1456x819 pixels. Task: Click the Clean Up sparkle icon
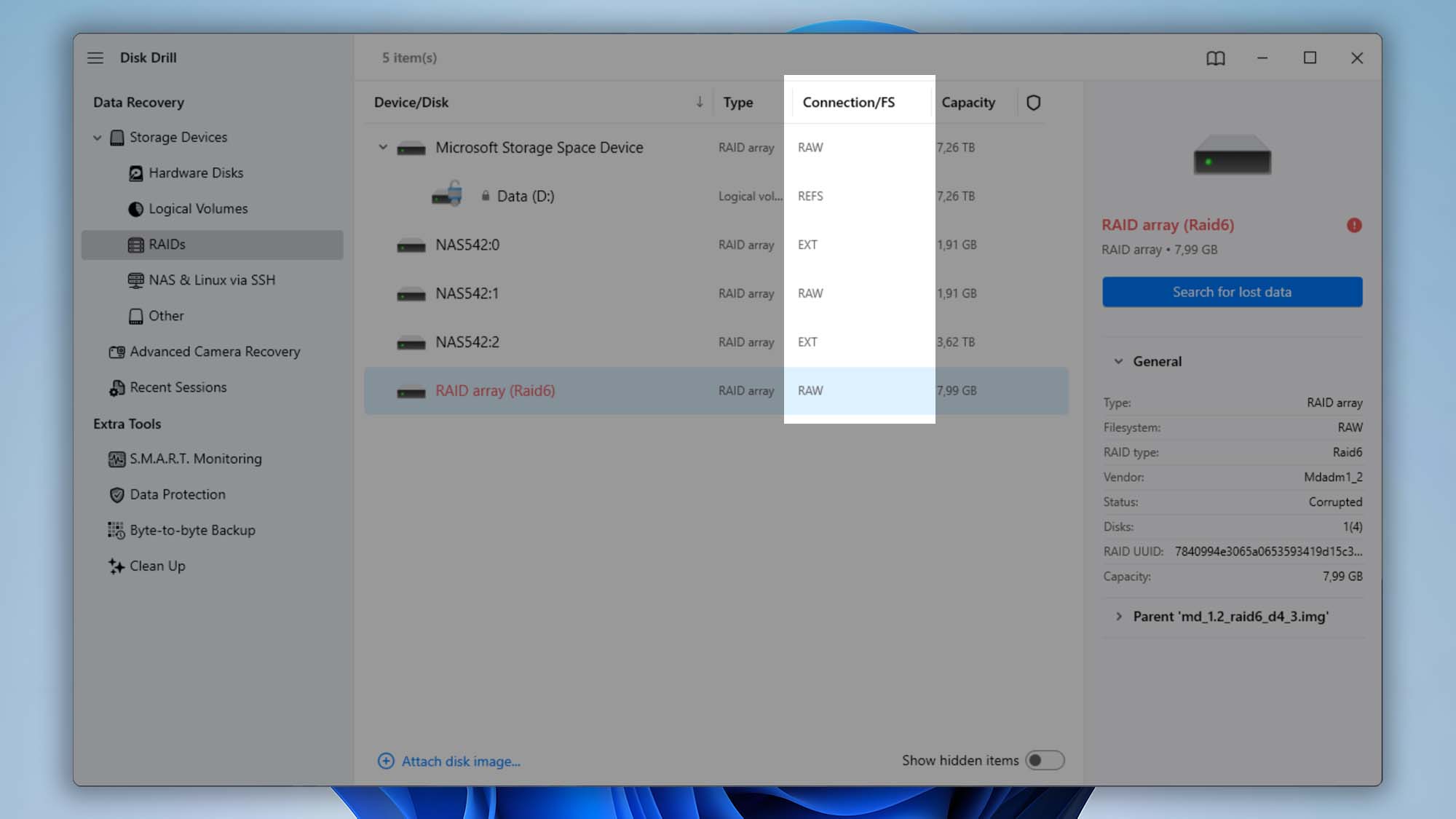point(116,566)
